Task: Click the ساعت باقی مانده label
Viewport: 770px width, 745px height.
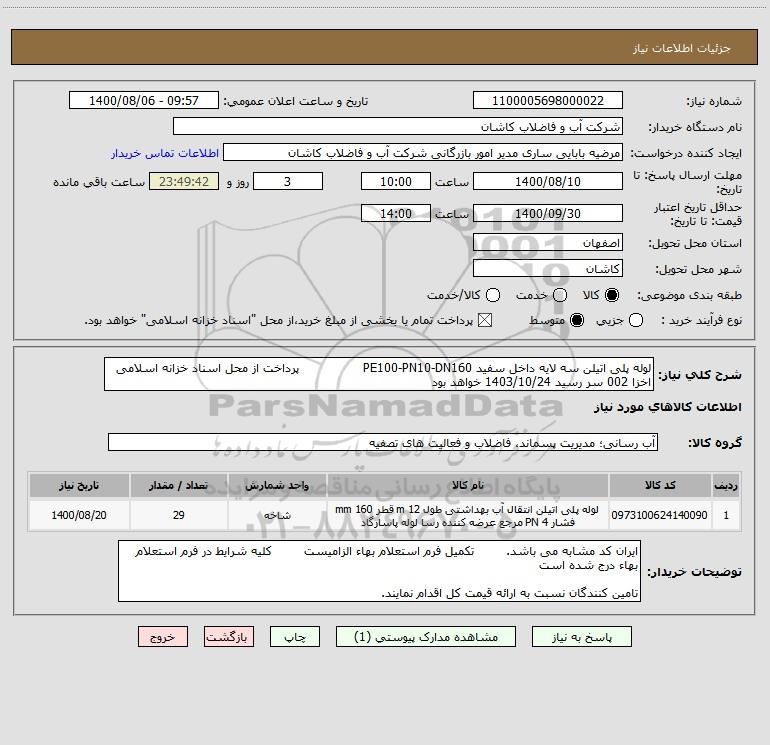Action: 99,182
